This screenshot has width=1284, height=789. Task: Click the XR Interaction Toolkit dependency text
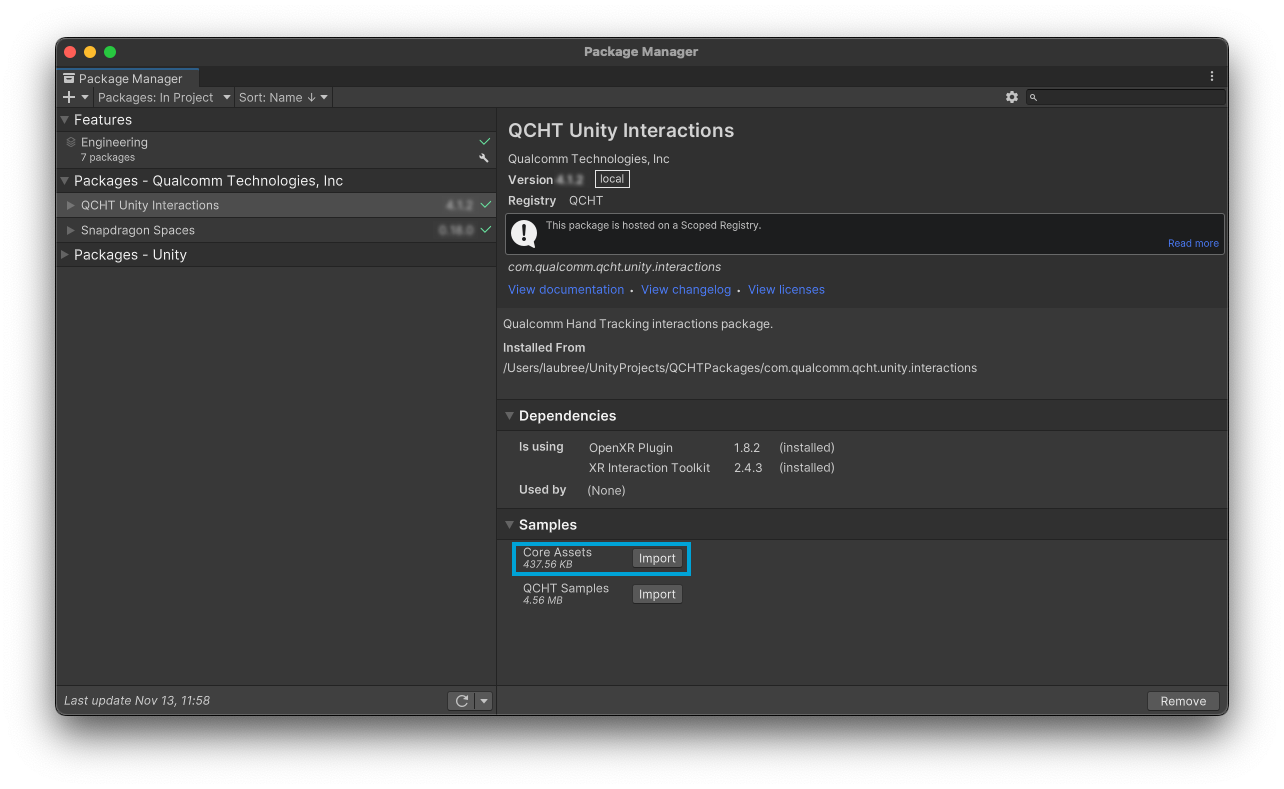650,468
